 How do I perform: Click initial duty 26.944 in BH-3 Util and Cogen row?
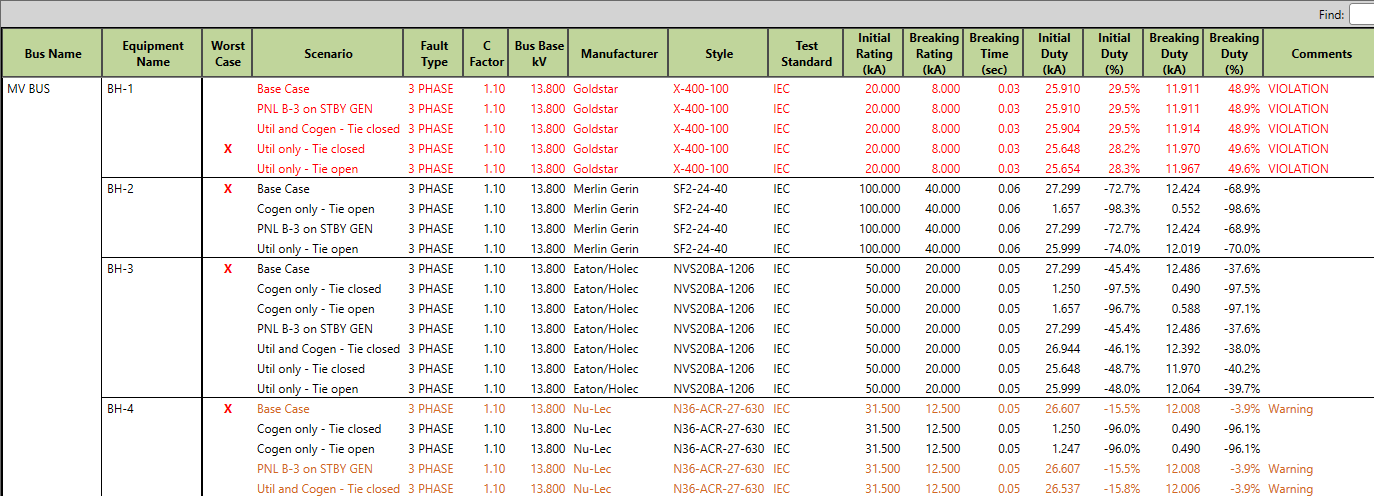click(1062, 349)
